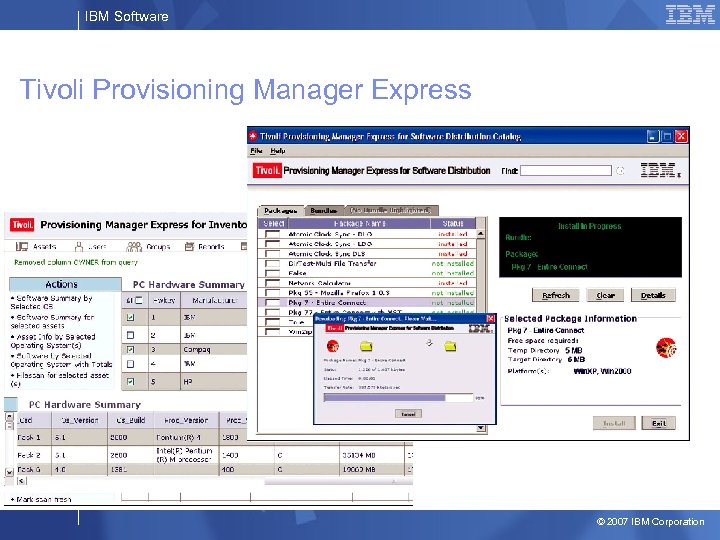Click the download progress bar
The image size is (720, 540).
(398, 398)
